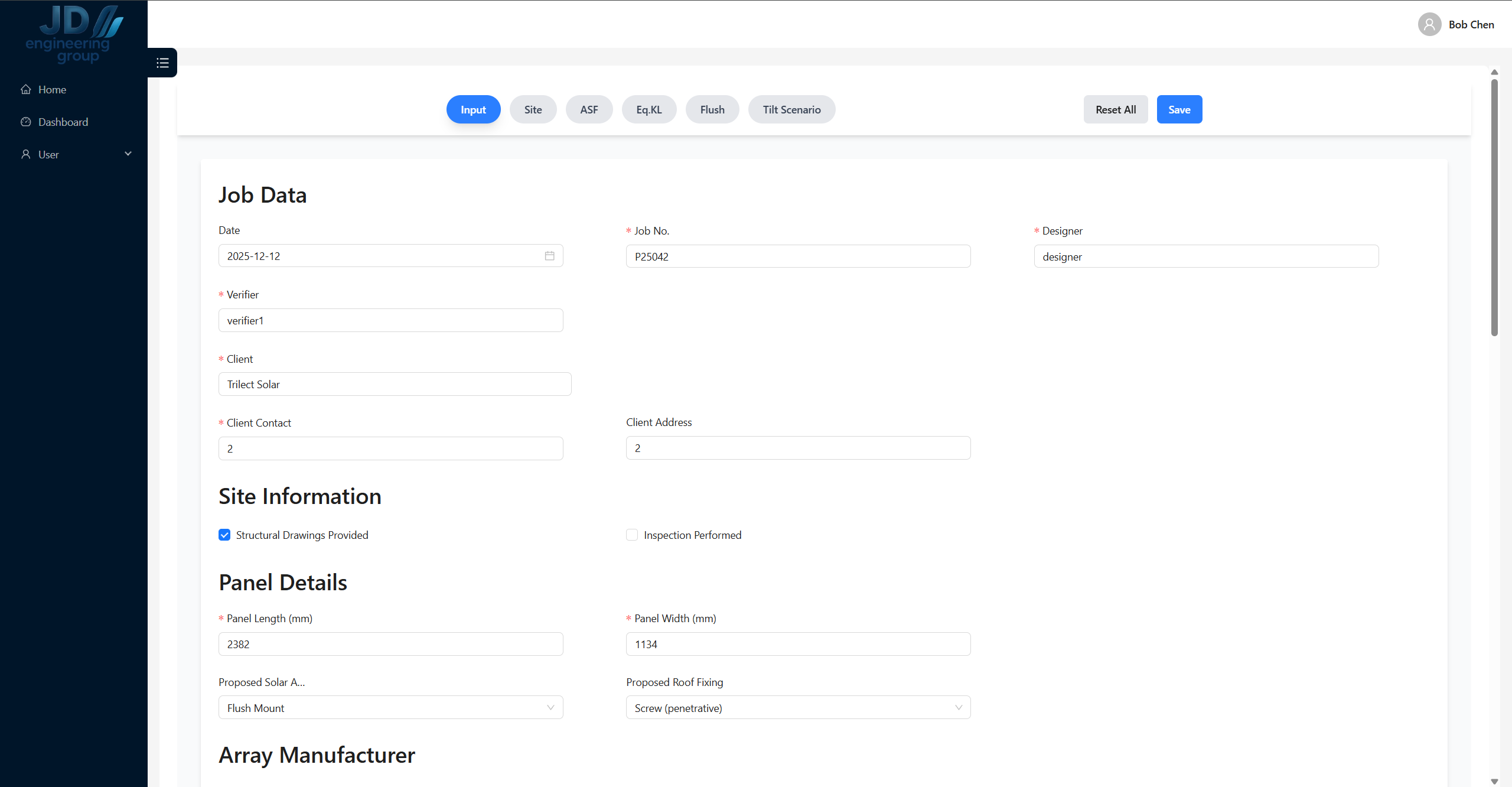This screenshot has height=787, width=1512.
Task: Click the Panel Details heading
Action: (283, 583)
